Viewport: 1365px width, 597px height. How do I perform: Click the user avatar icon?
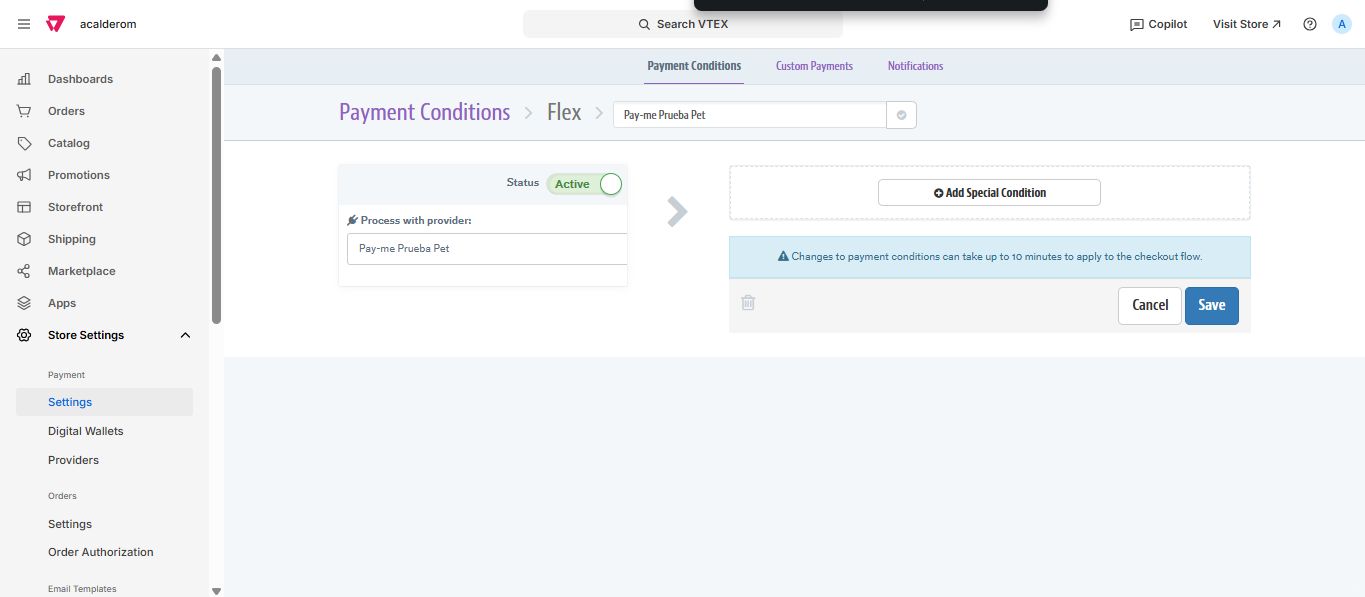1342,24
